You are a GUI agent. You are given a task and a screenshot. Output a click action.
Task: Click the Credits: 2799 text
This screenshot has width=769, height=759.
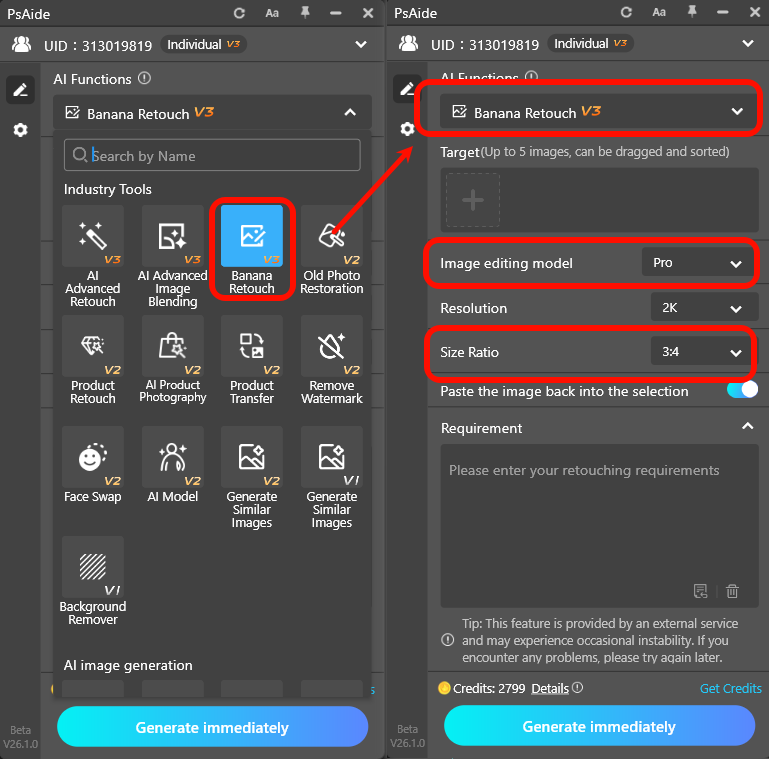click(x=489, y=688)
